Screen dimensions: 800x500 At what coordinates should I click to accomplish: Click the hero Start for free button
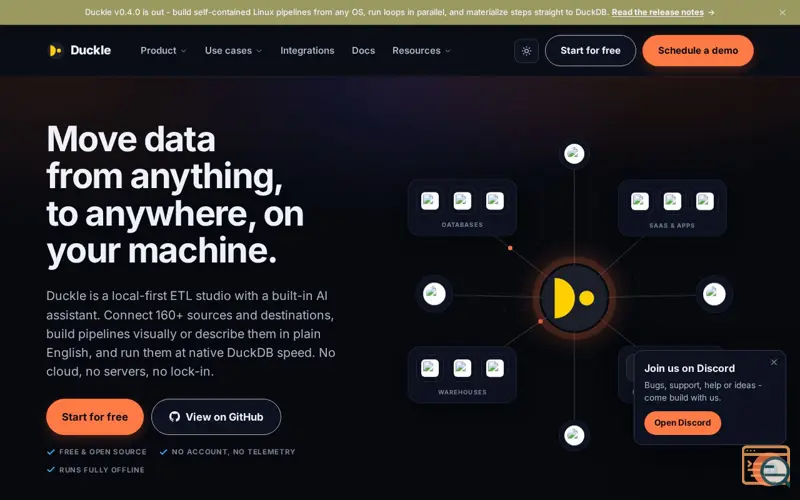point(95,417)
